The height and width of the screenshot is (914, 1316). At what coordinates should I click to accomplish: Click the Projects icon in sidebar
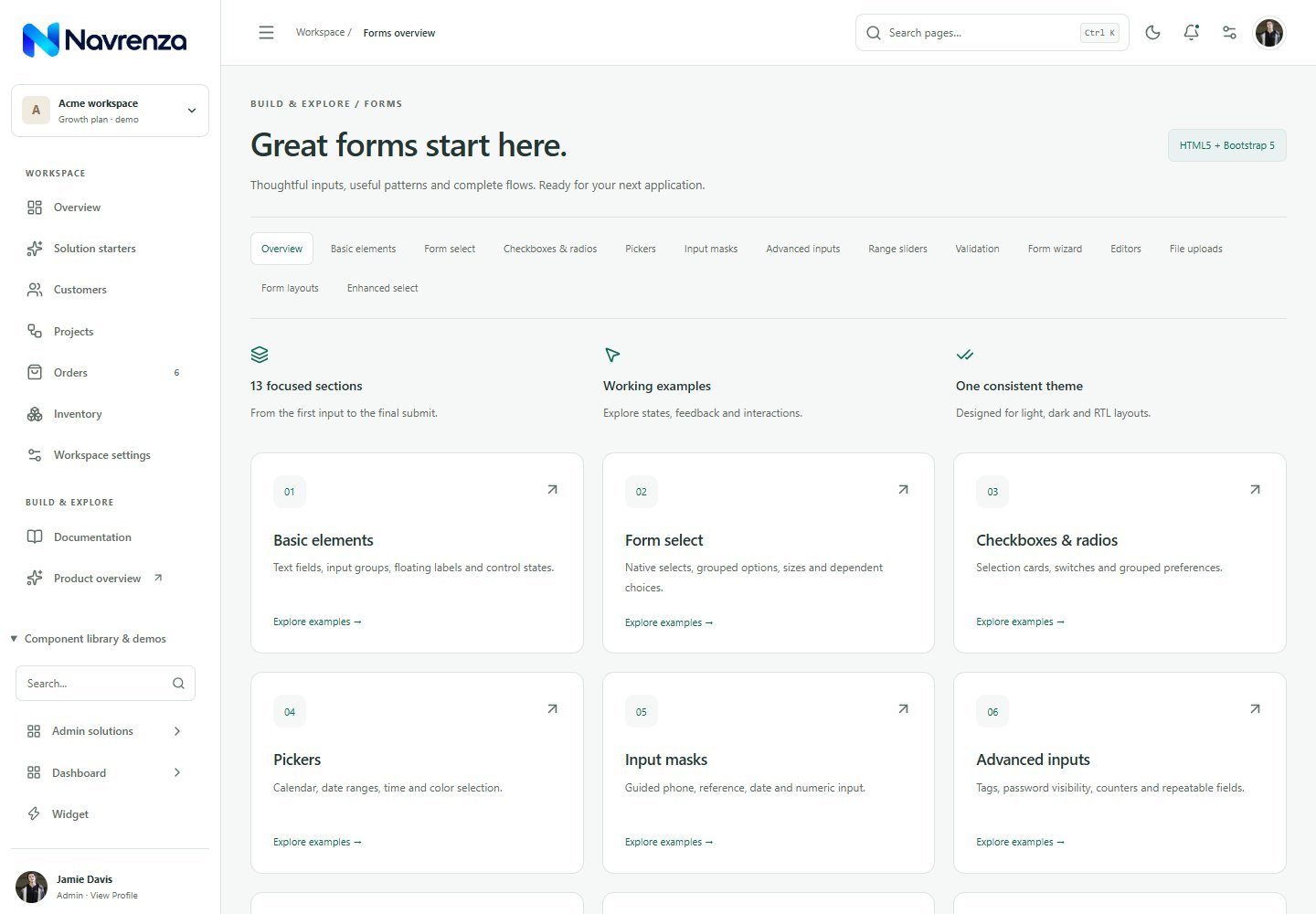coord(35,331)
